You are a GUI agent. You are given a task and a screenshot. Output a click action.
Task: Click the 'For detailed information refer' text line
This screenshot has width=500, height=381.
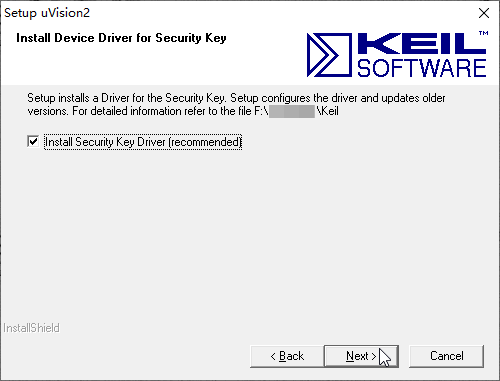pos(183,111)
